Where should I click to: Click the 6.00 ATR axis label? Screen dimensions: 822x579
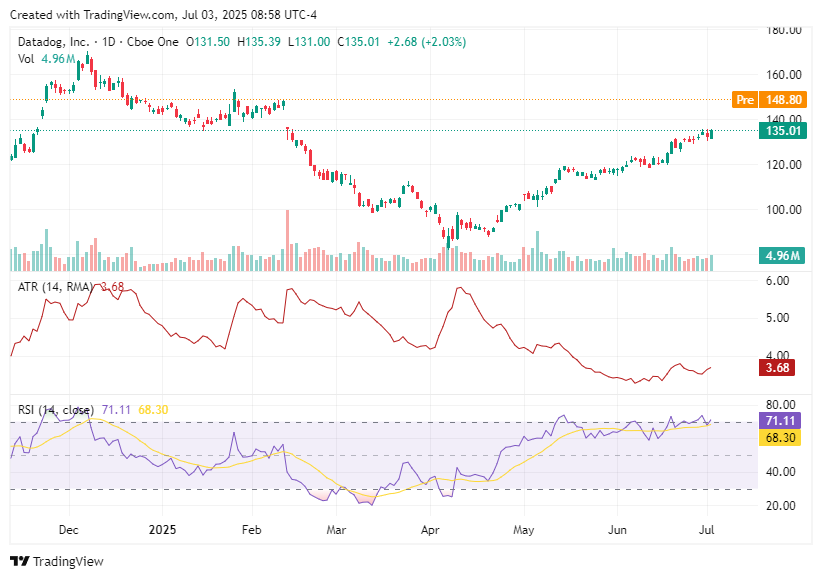point(777,281)
